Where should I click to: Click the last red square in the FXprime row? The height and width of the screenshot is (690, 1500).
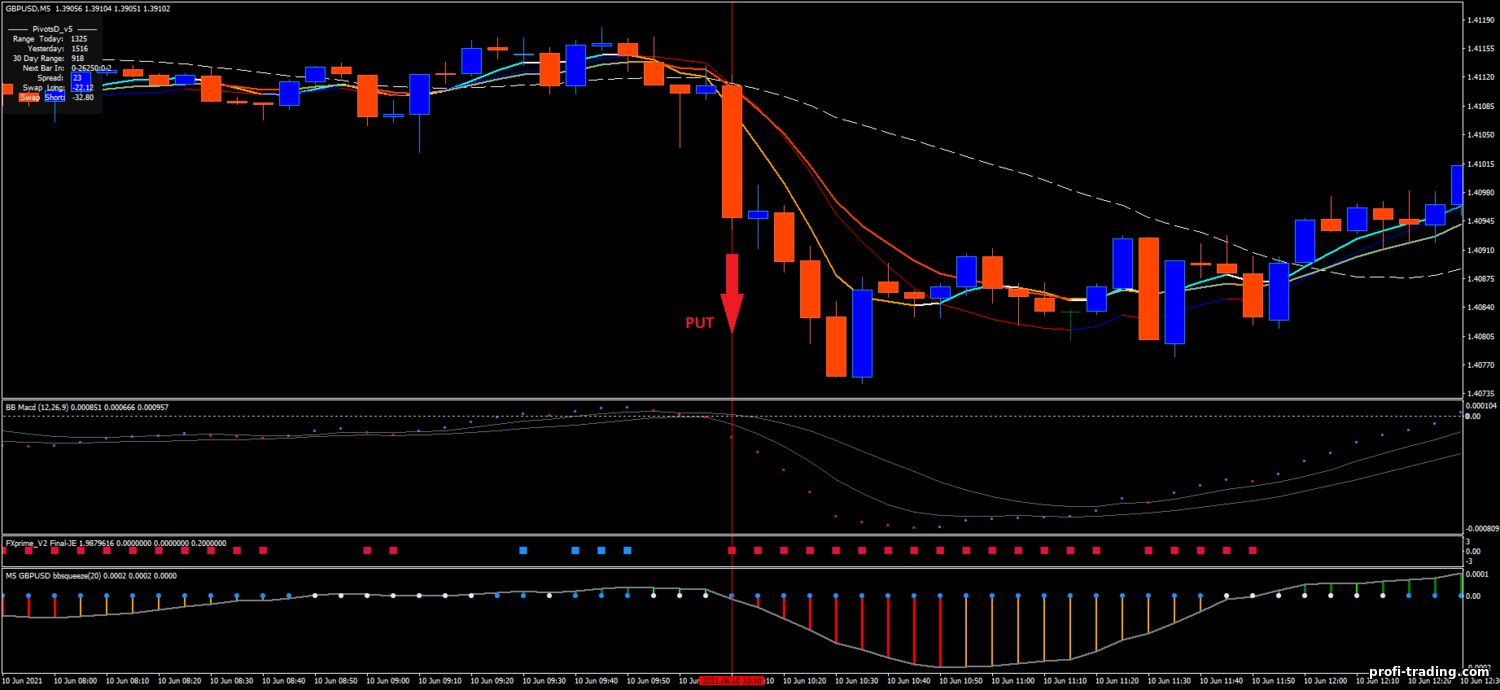1252,550
